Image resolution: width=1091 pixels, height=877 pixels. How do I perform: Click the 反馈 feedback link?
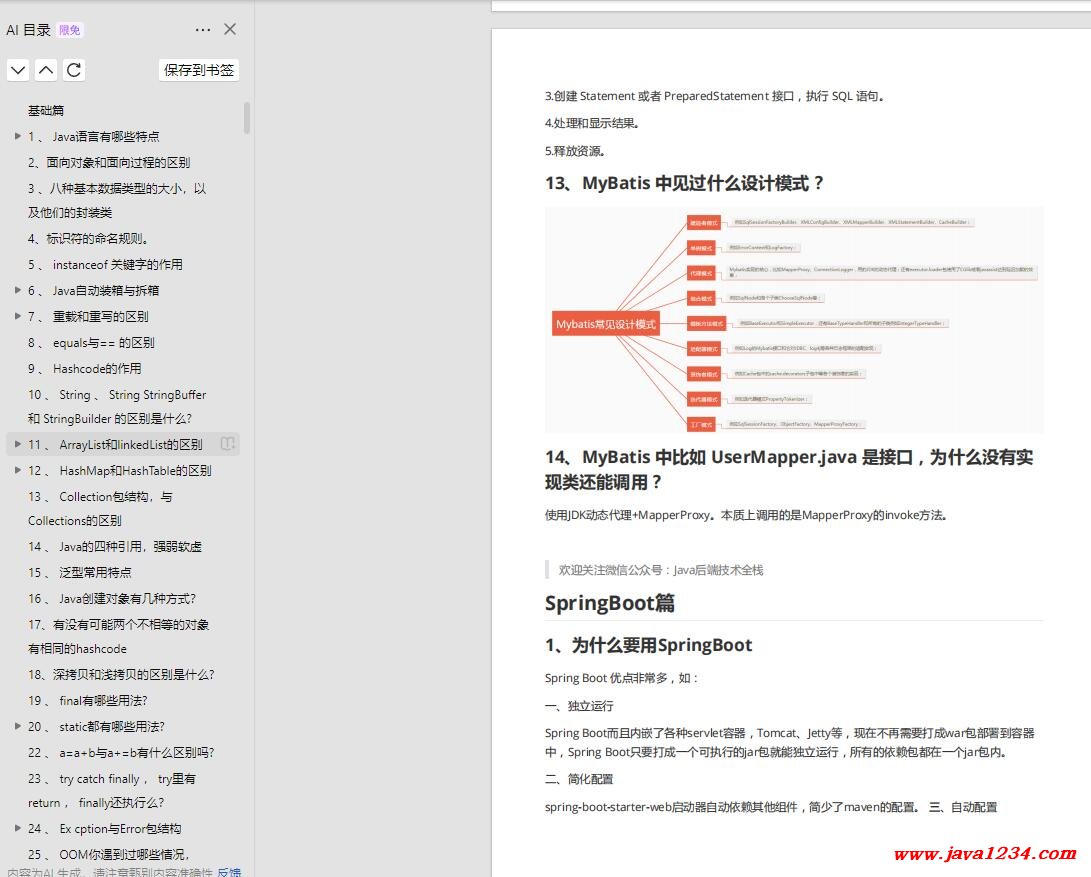pos(229,872)
